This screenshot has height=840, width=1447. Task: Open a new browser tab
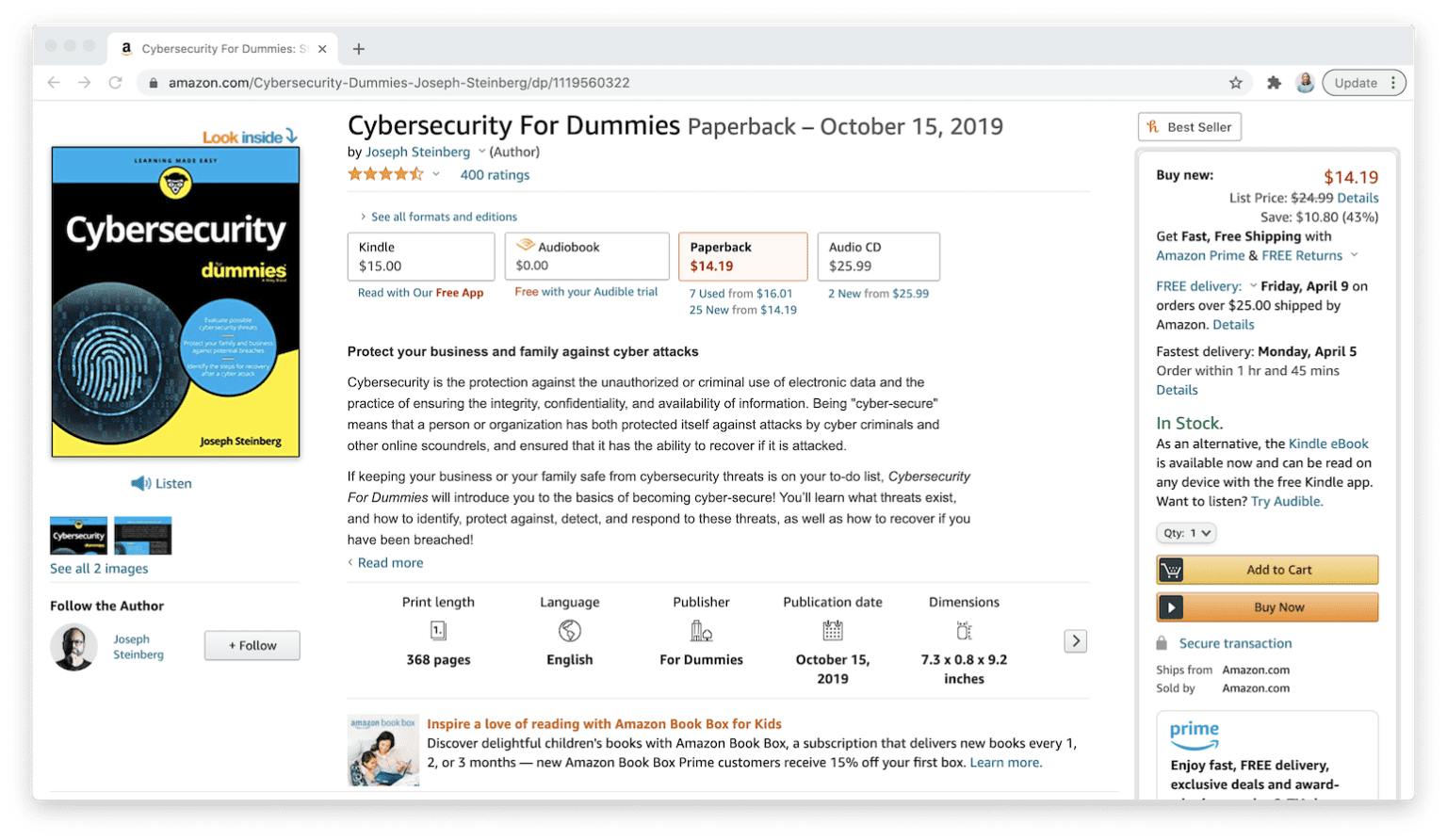pos(358,49)
